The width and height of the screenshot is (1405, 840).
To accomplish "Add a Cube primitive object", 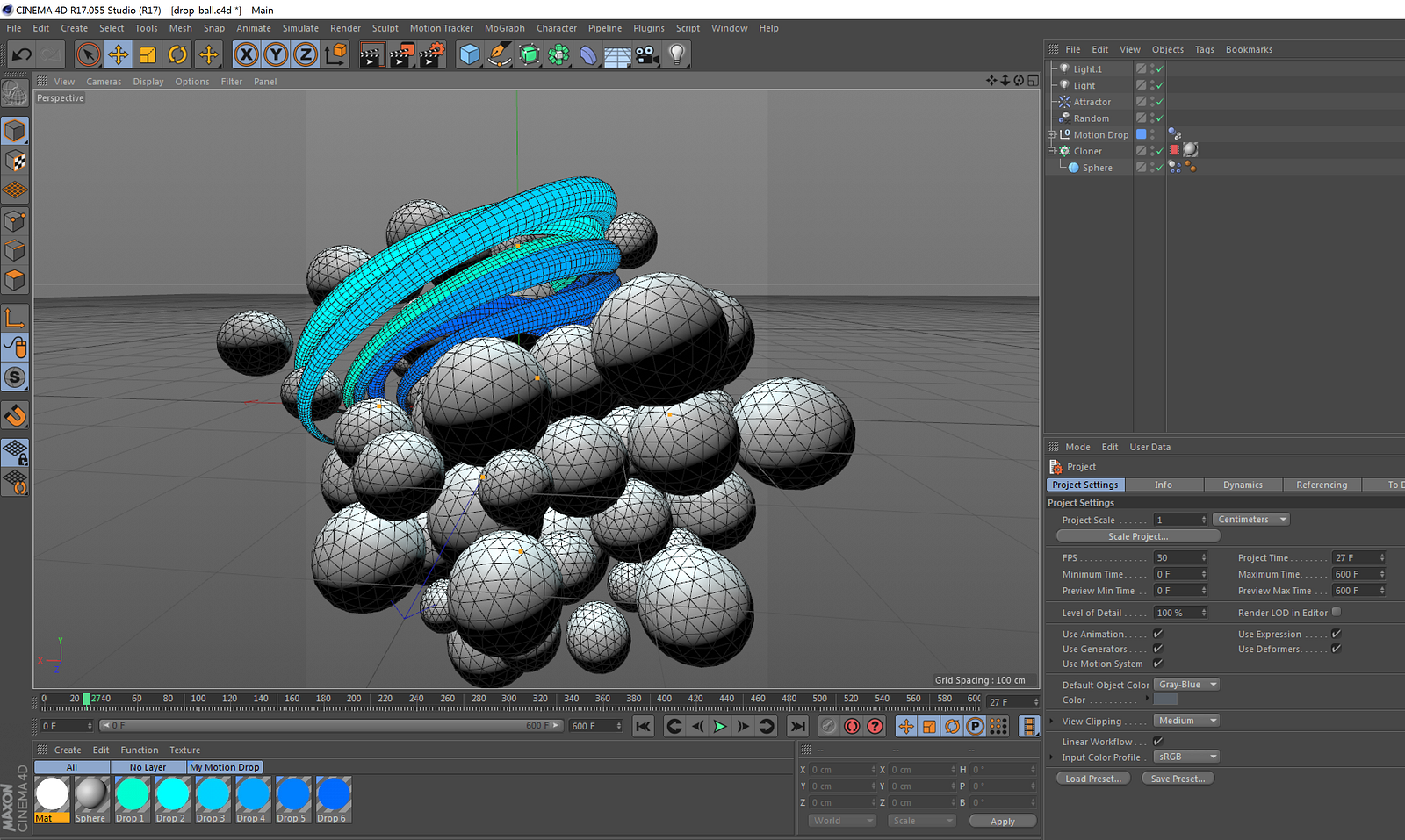I will (x=470, y=54).
